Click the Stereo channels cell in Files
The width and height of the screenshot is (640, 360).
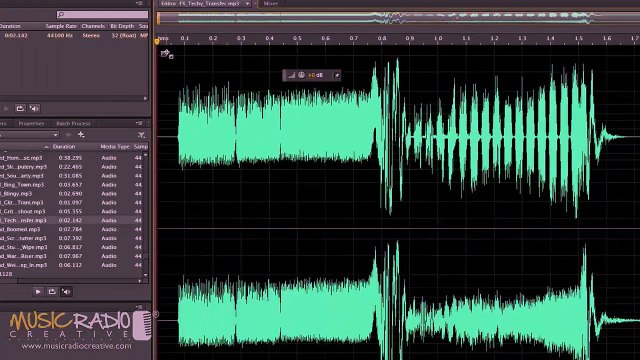coord(91,36)
